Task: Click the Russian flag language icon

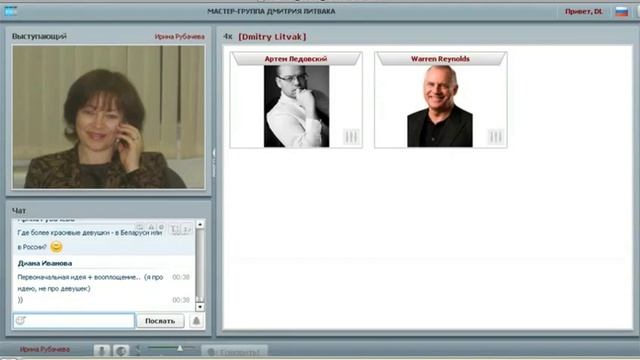Action: [x=622, y=11]
